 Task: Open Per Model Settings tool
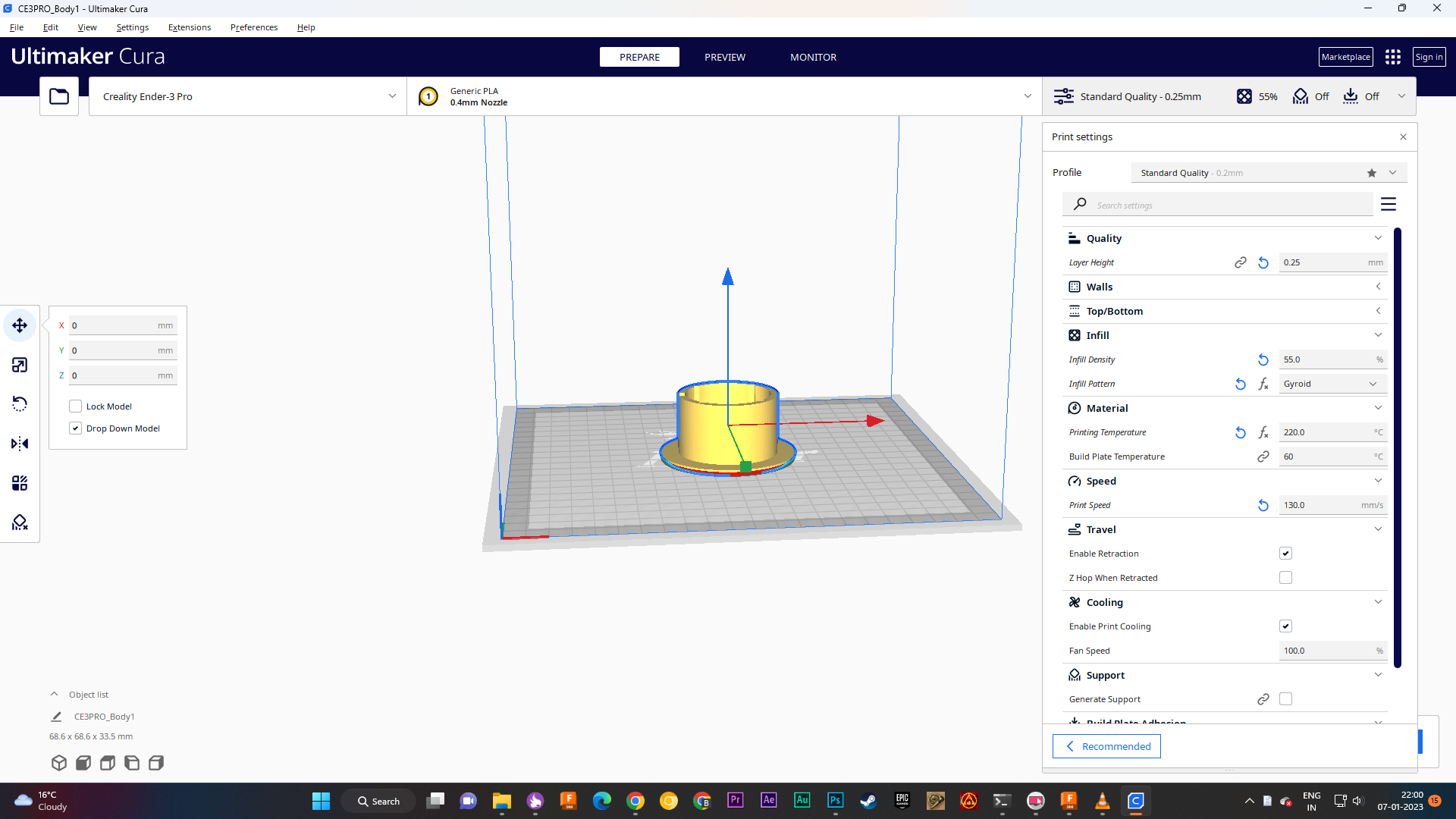coord(19,482)
